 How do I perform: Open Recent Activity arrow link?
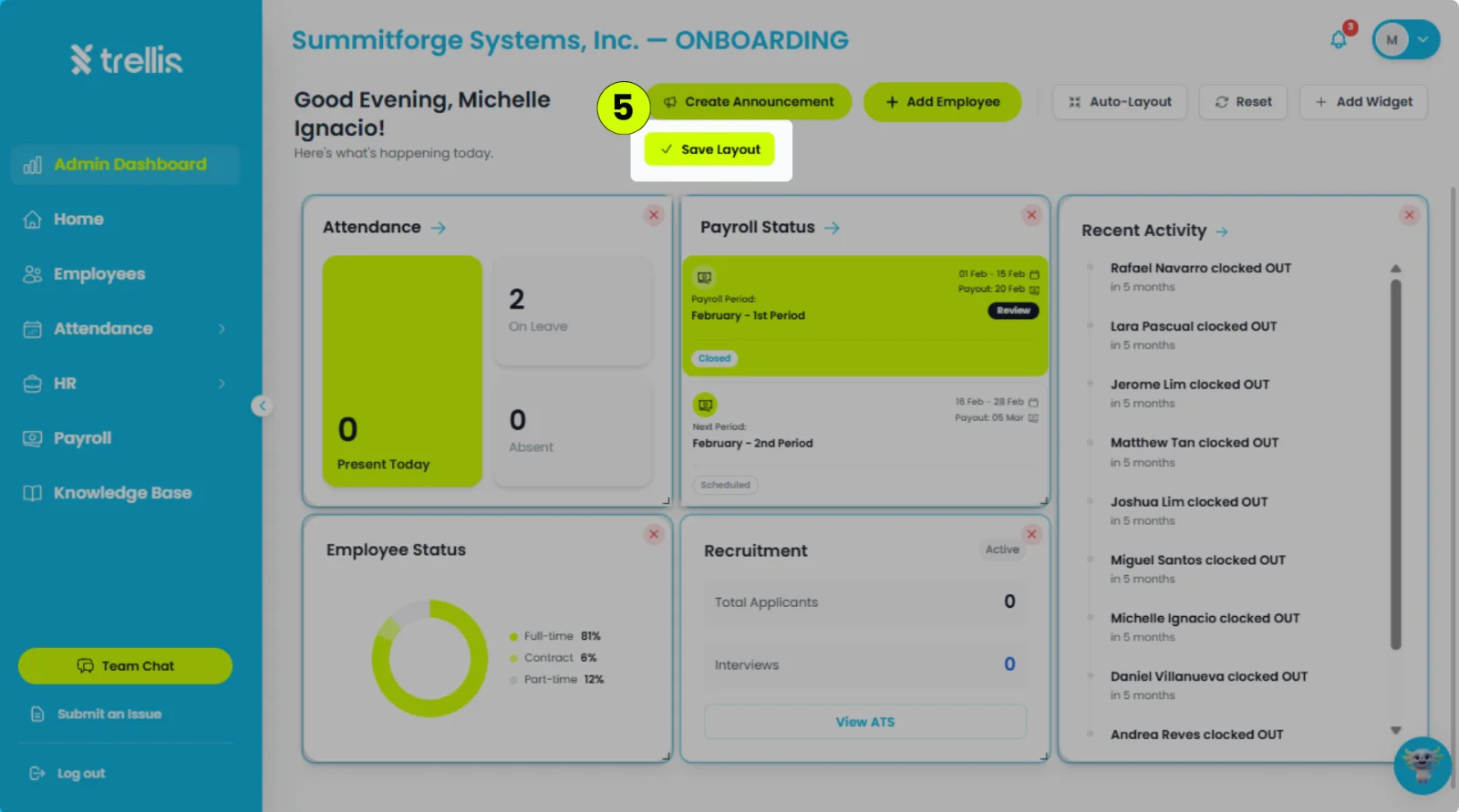(1222, 231)
